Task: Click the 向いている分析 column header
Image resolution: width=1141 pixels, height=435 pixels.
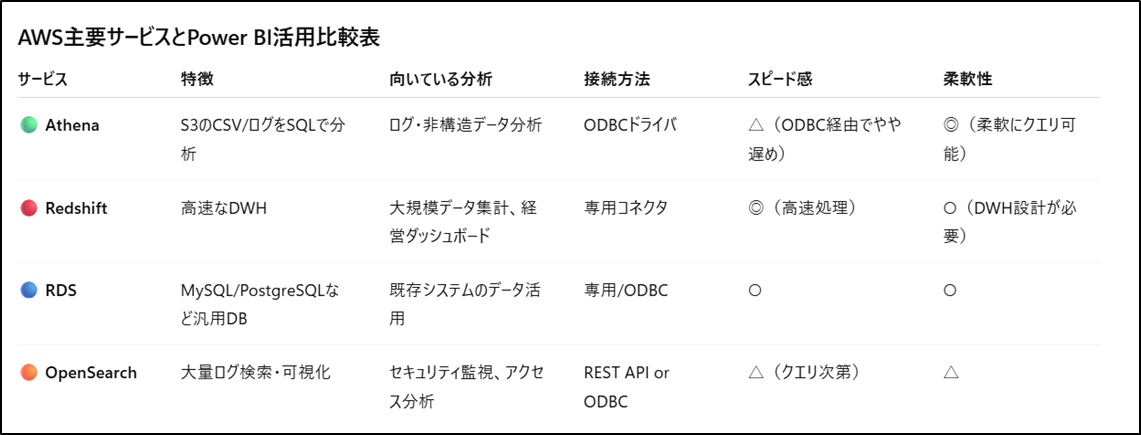Action: click(440, 79)
